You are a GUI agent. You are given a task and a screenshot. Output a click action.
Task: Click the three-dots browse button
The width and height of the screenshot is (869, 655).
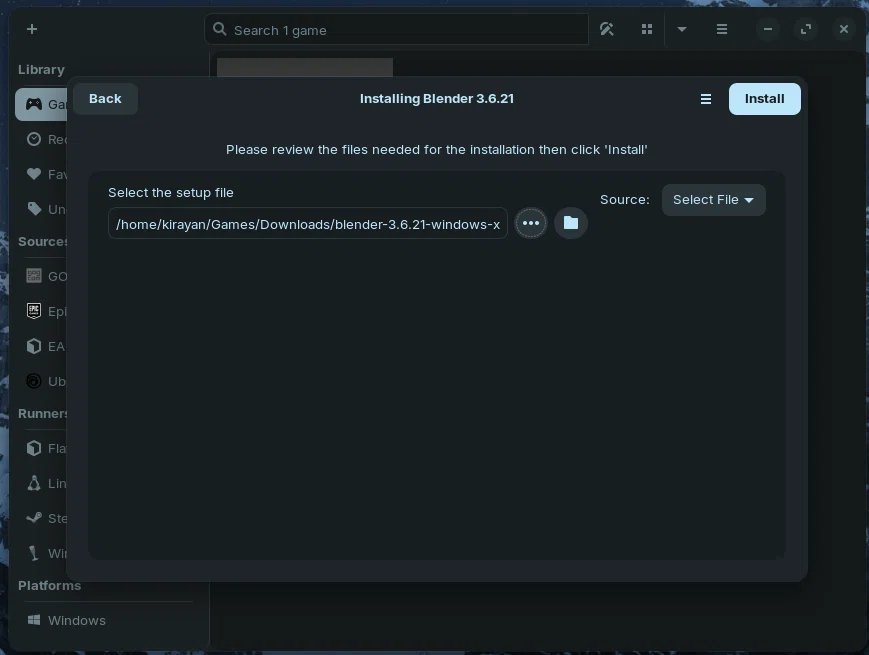click(531, 223)
